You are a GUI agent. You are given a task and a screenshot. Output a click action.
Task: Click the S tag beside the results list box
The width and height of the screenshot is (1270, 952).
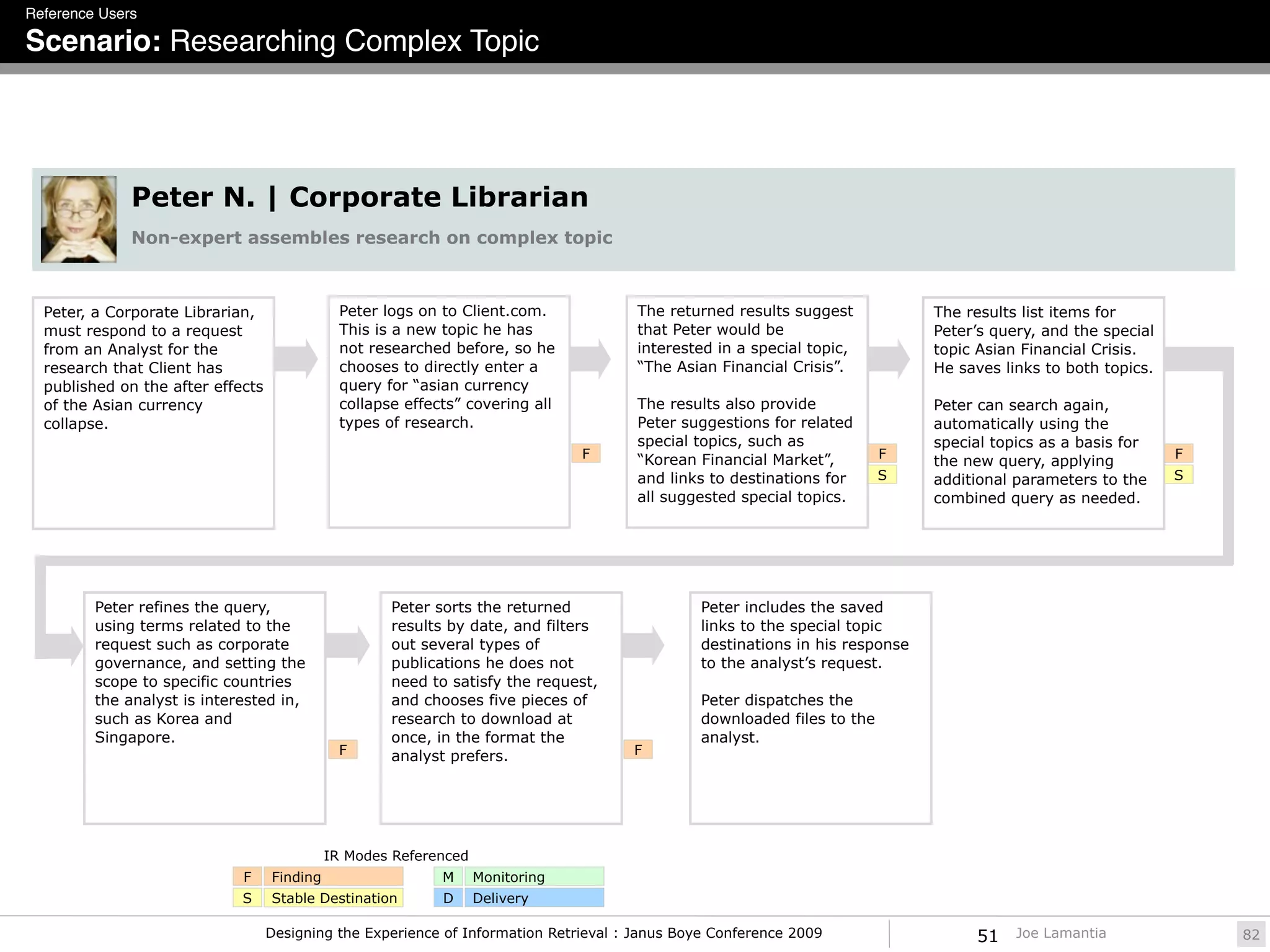click(1179, 475)
